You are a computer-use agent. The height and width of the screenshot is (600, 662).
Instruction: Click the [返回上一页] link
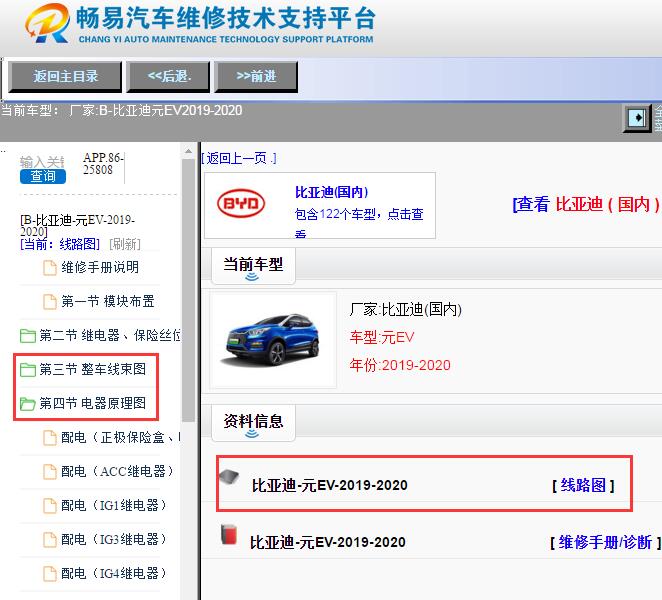tap(239, 159)
